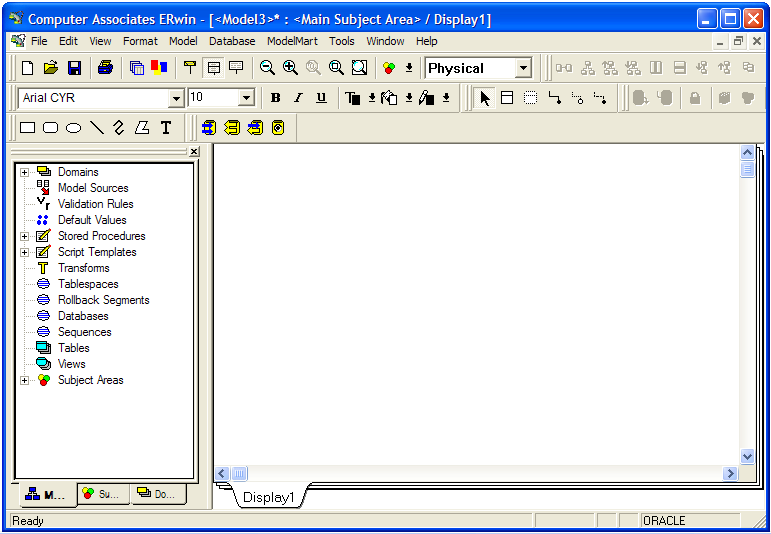Select the non-identifying dashed relationship tool
The width and height of the screenshot is (771, 534).
600,98
